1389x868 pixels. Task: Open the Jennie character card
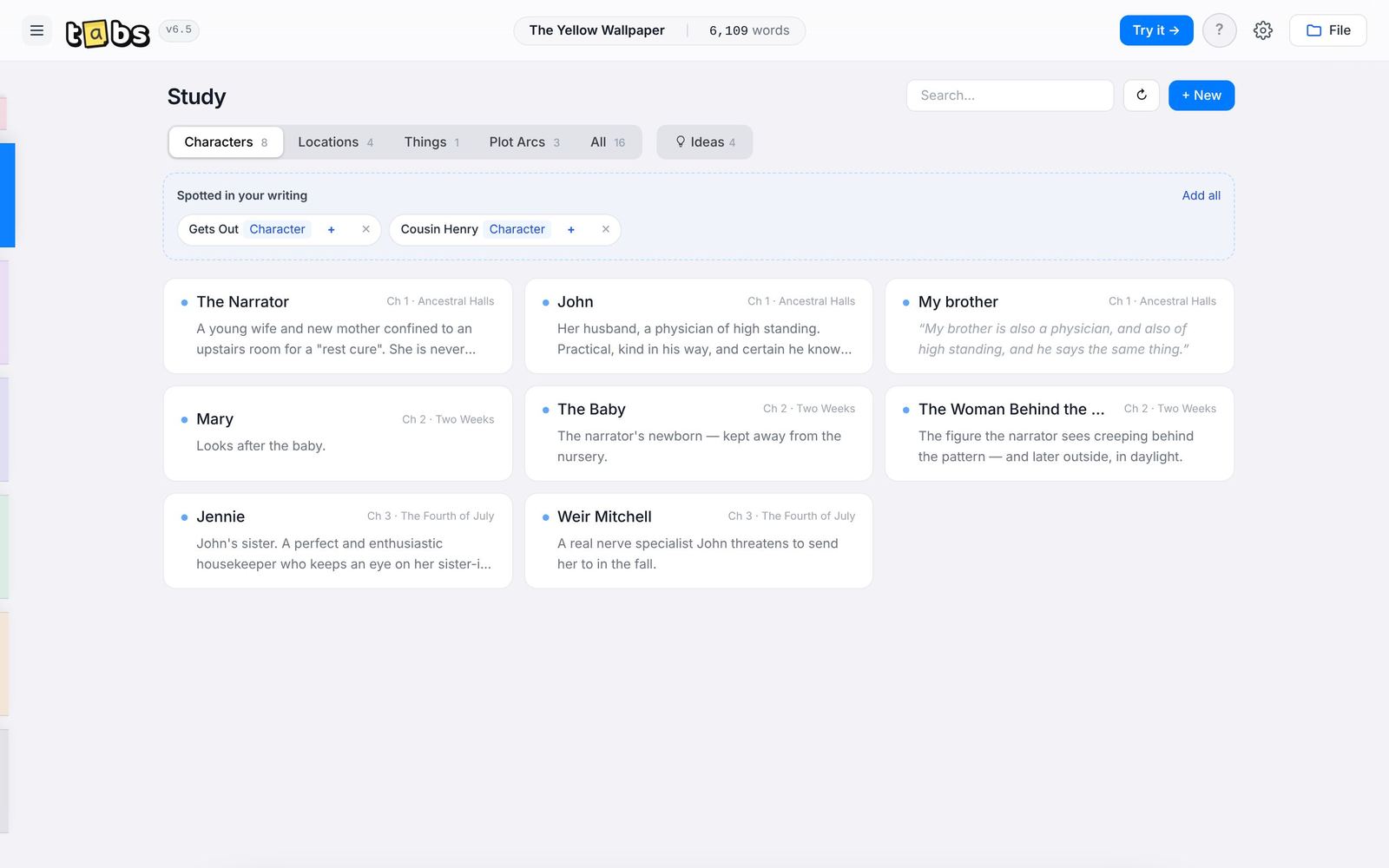pyautogui.click(x=338, y=541)
